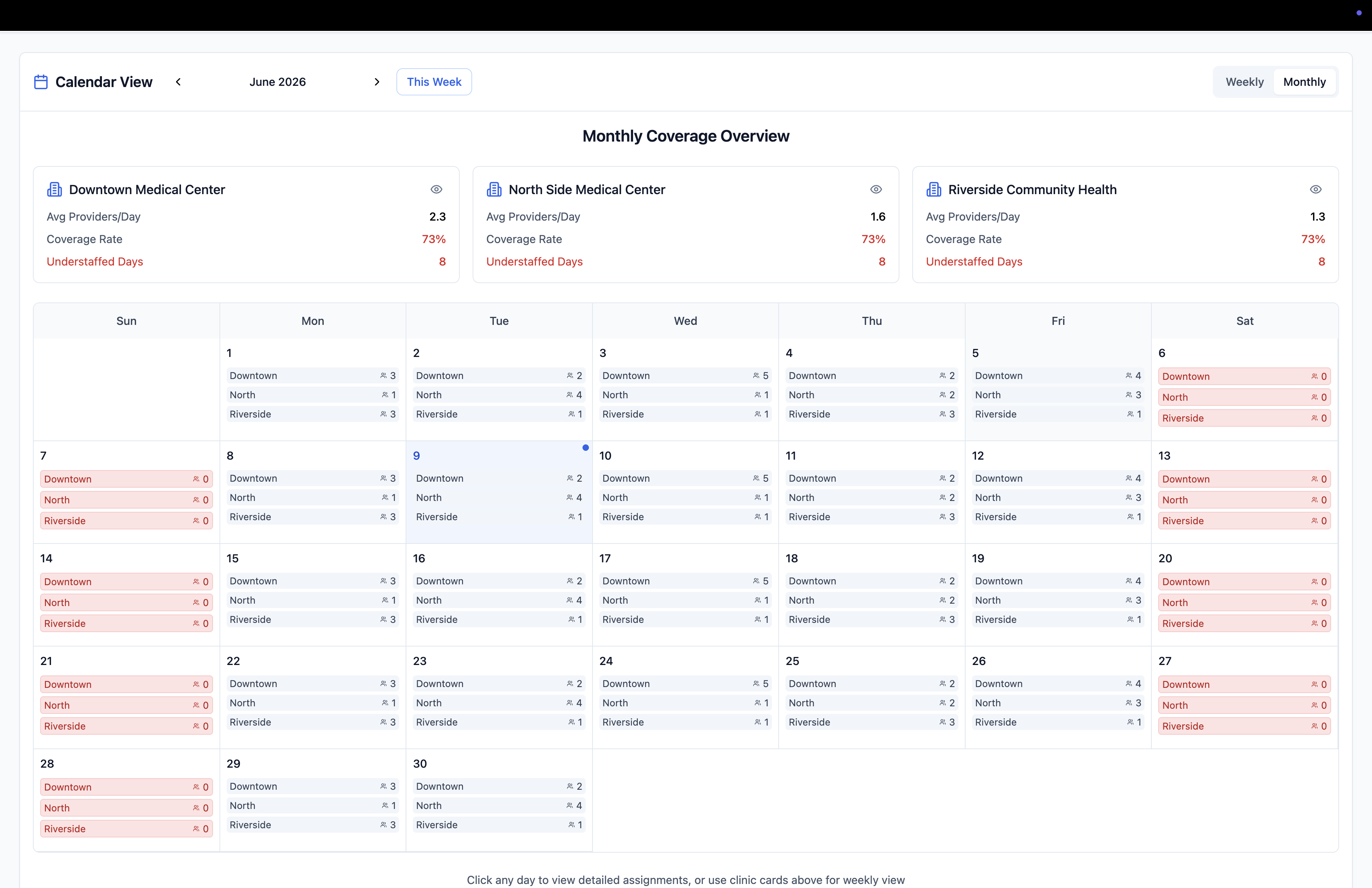Go to next month with right chevron
The height and width of the screenshot is (888, 1372).
point(377,82)
